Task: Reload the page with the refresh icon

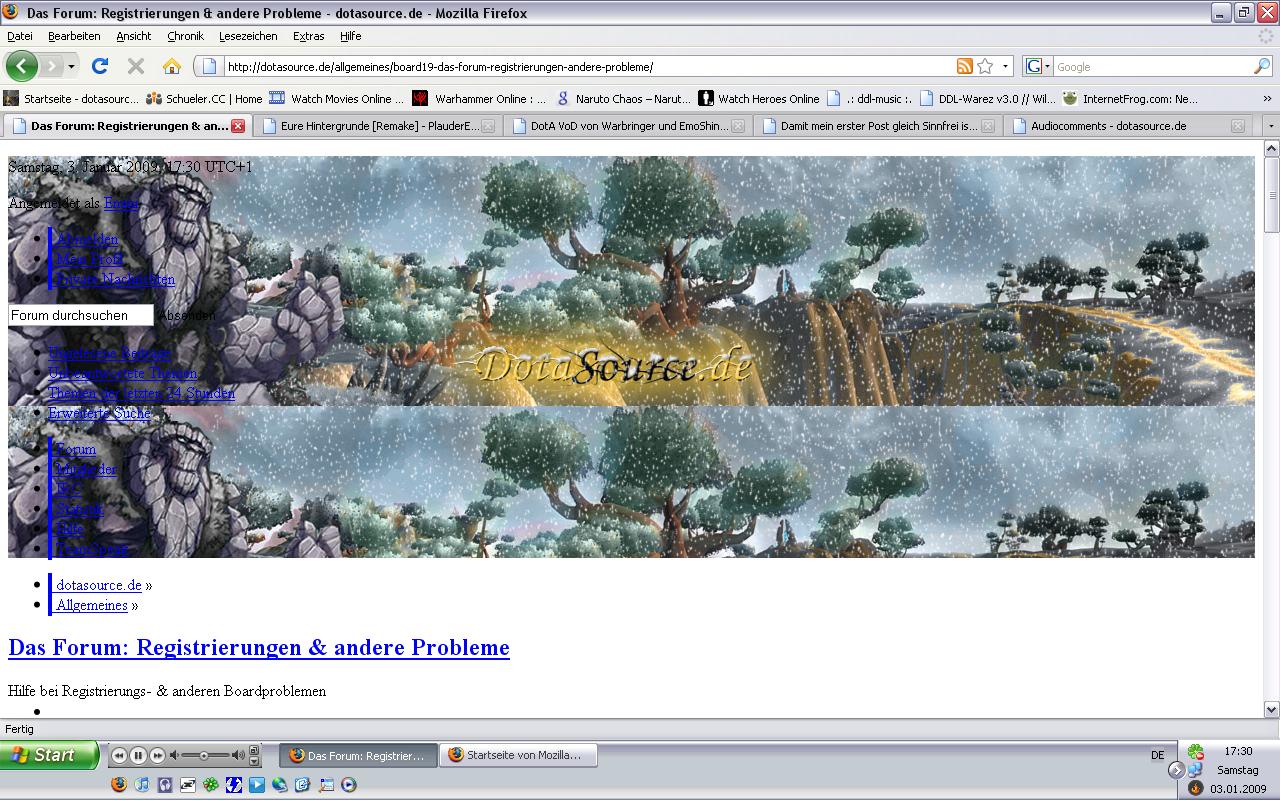Action: click(99, 66)
